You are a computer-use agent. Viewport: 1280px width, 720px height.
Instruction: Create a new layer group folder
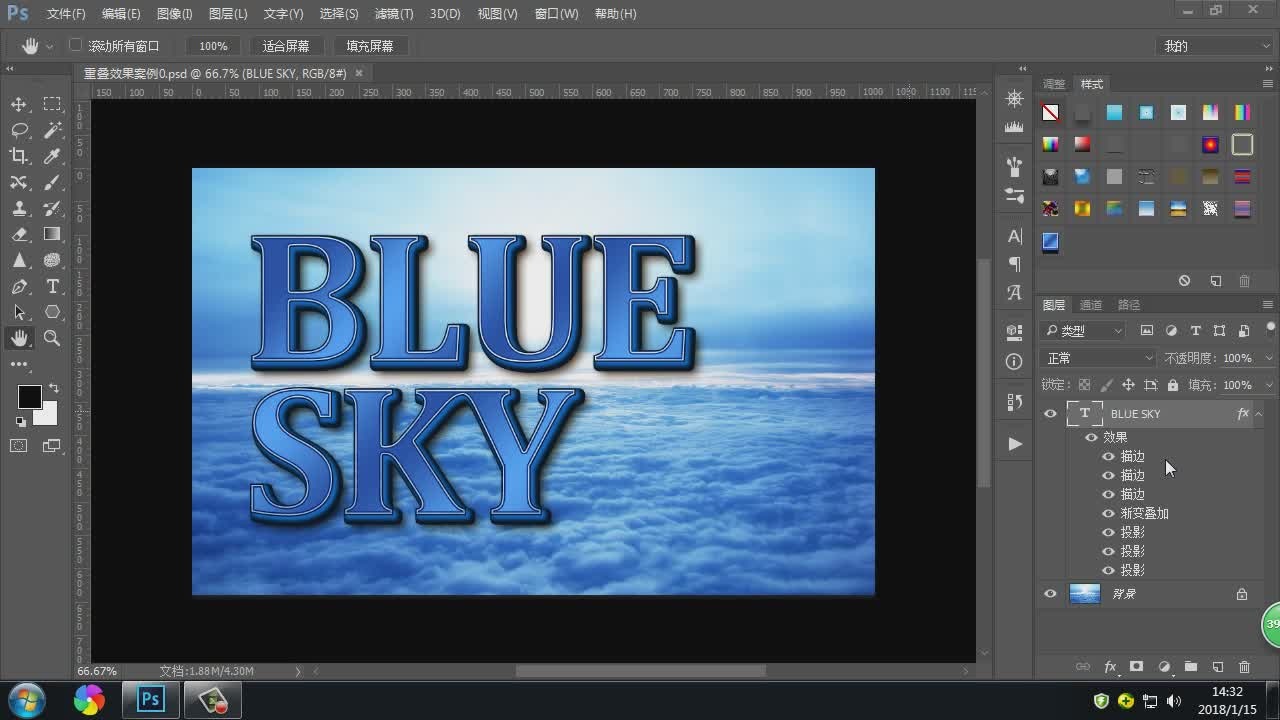pyautogui.click(x=1191, y=667)
